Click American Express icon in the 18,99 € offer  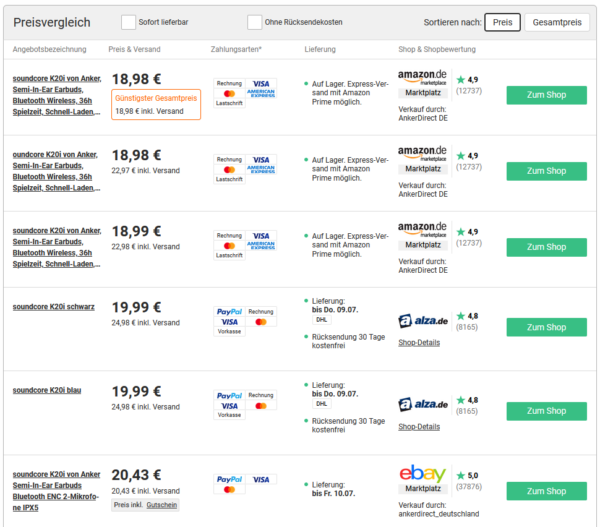pos(261,245)
